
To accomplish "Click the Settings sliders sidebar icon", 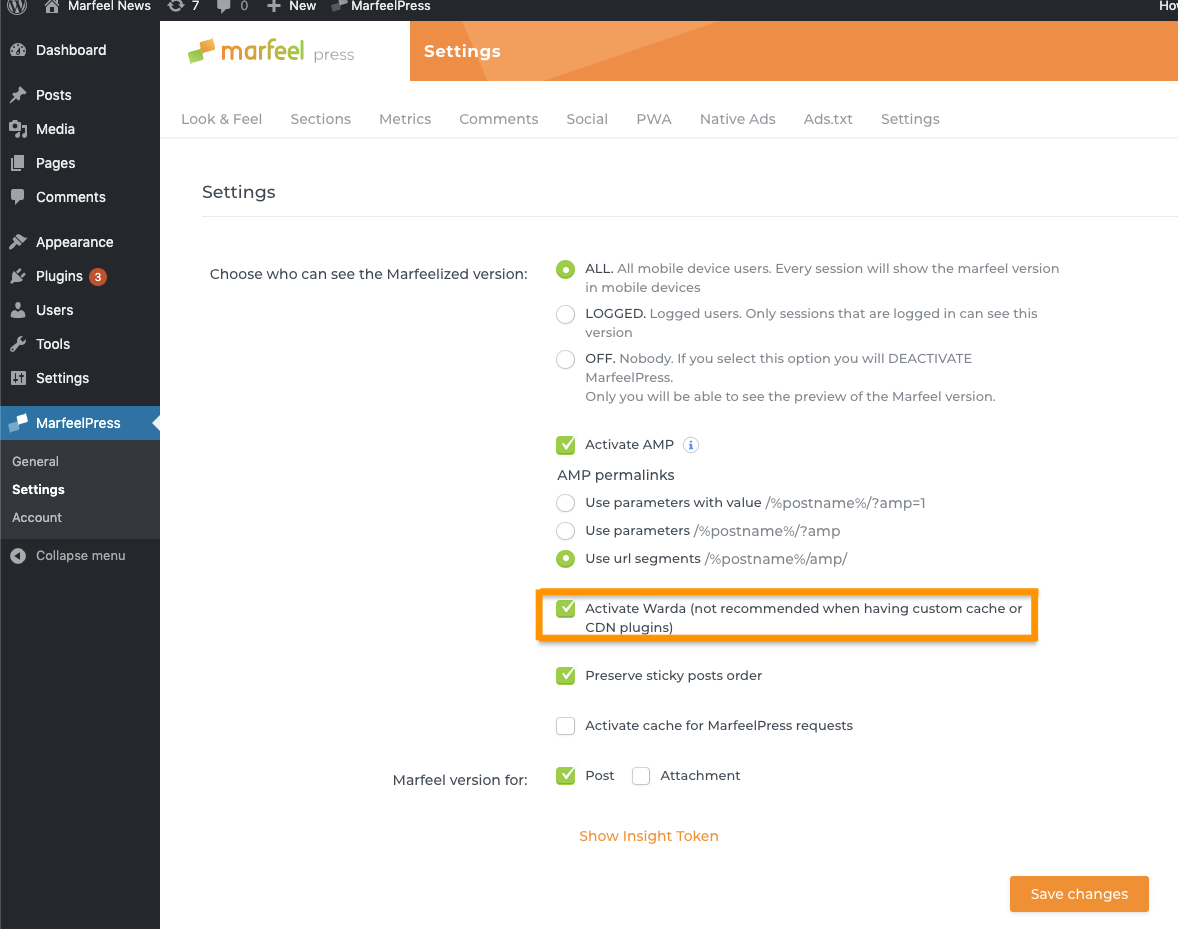I will click(x=18, y=378).
